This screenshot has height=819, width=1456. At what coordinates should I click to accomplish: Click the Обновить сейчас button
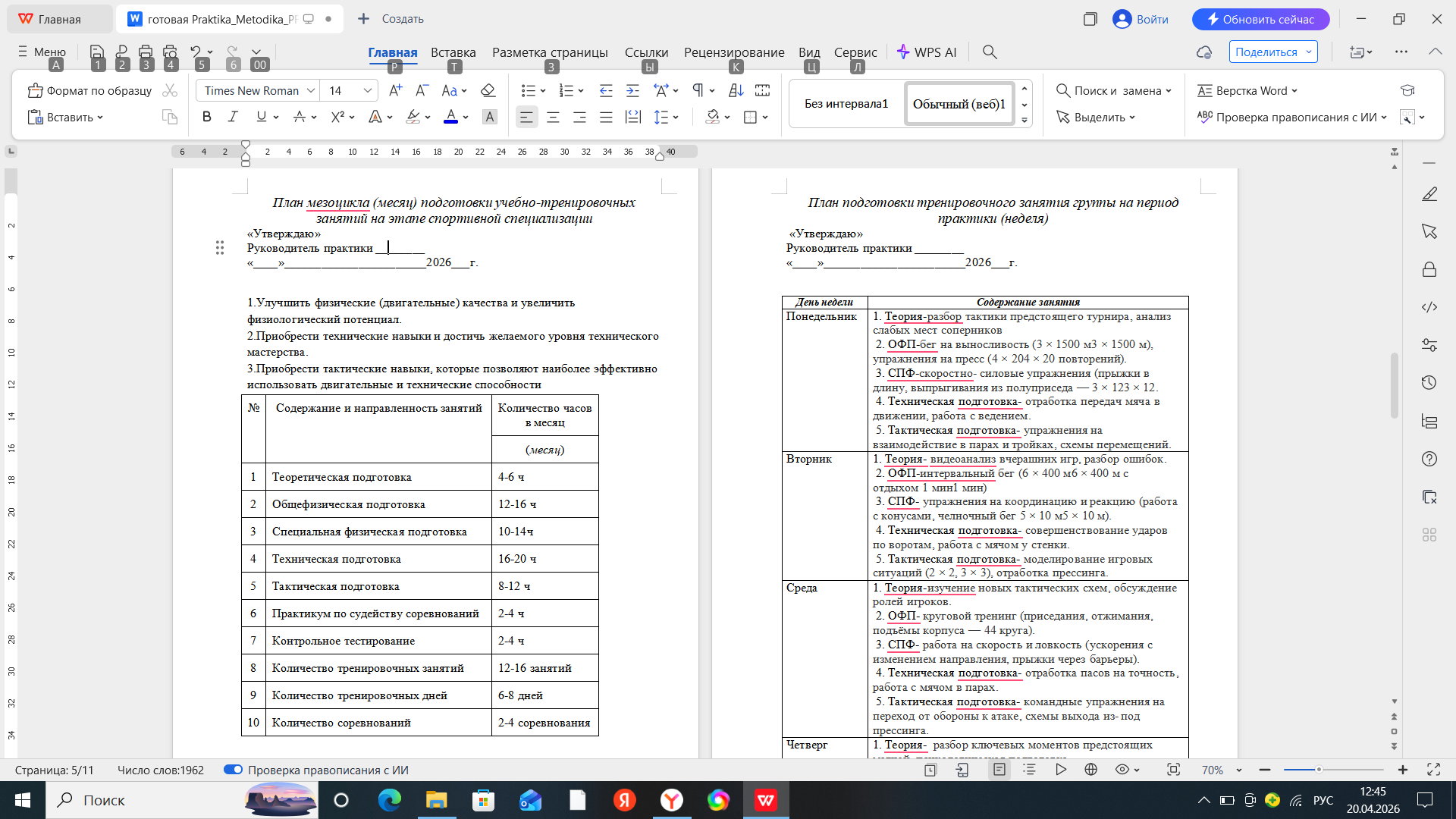tap(1260, 19)
